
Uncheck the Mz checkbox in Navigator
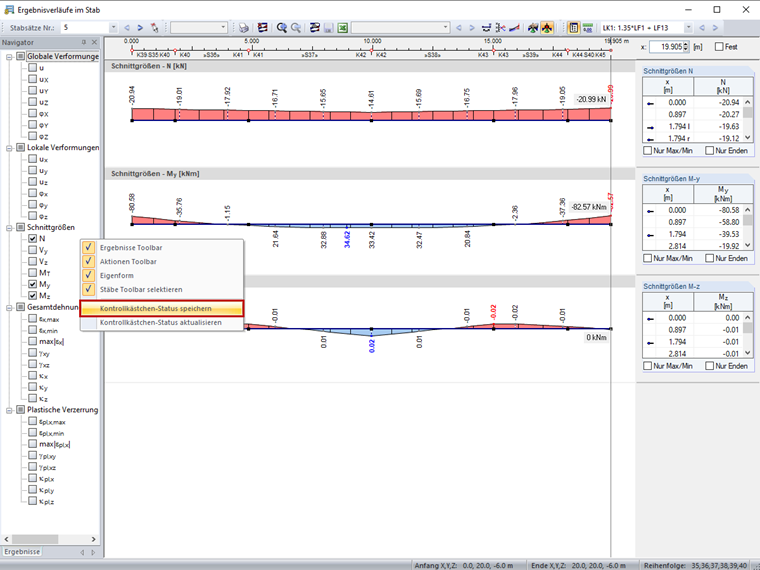32,295
